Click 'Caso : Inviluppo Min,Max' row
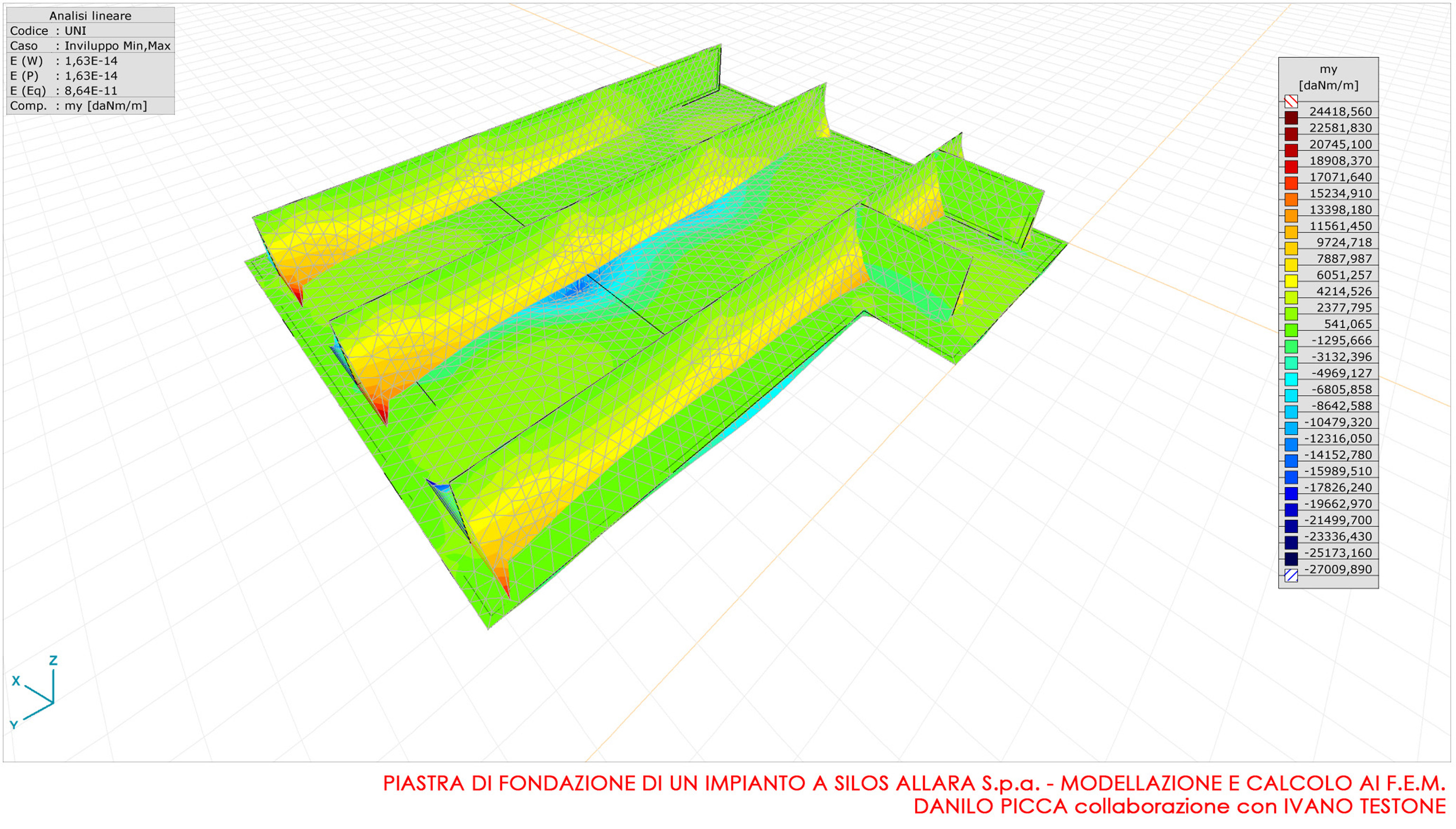This screenshot has width=1456, height=829. pyautogui.click(x=91, y=46)
